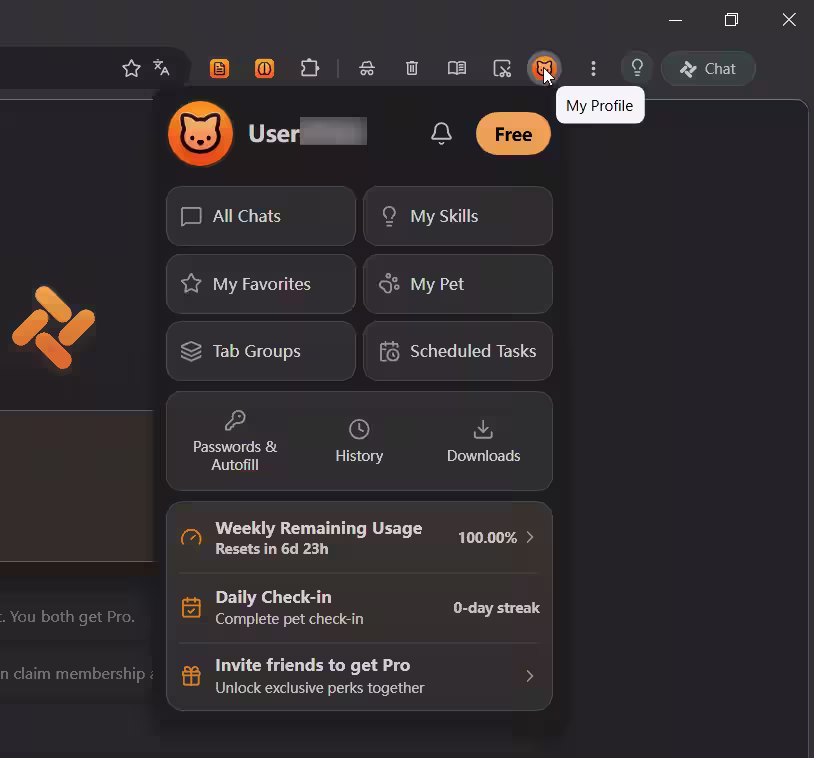Open the reading mode book icon

coord(457,68)
